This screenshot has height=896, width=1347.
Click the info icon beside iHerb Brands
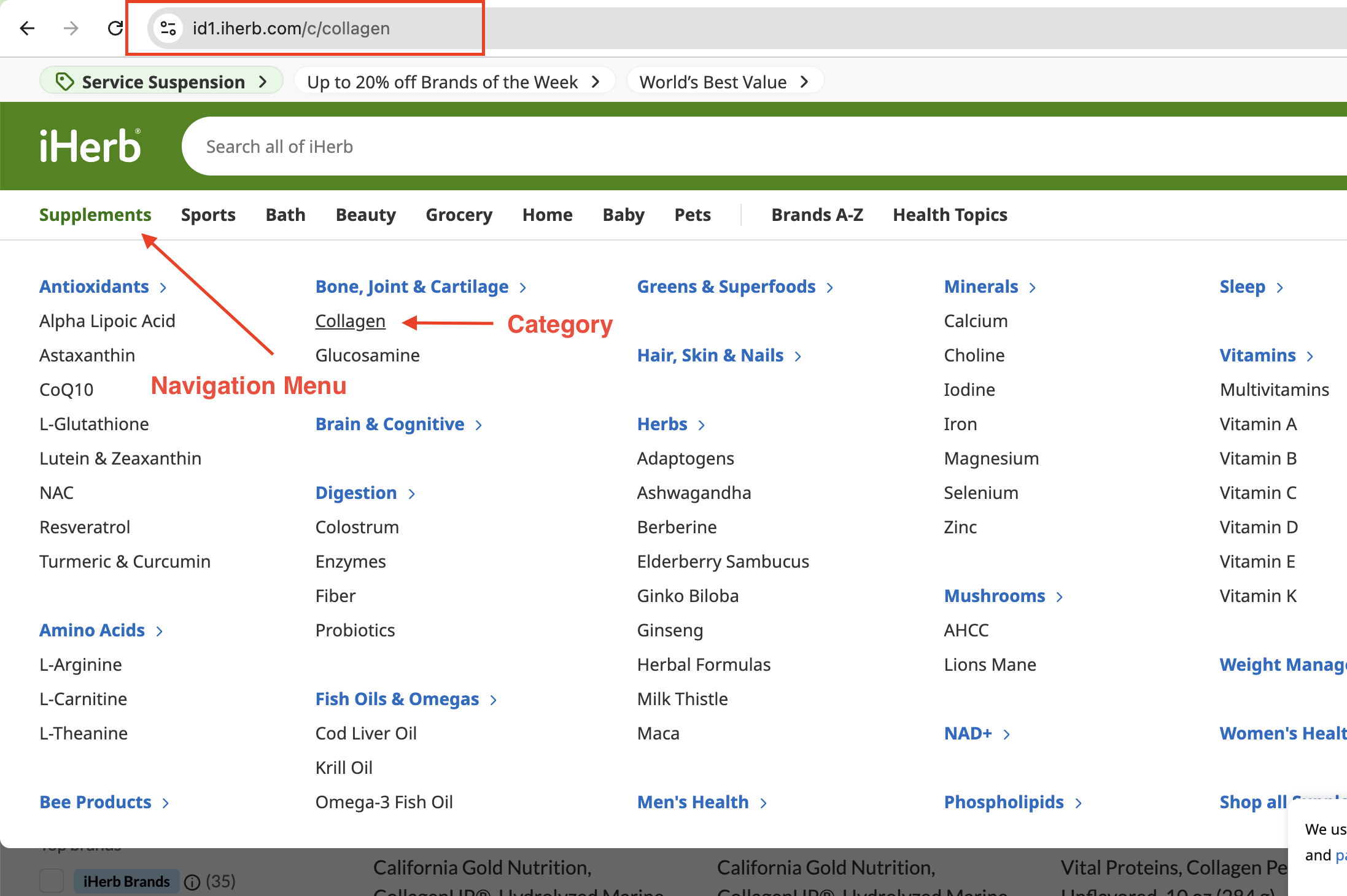click(x=192, y=882)
